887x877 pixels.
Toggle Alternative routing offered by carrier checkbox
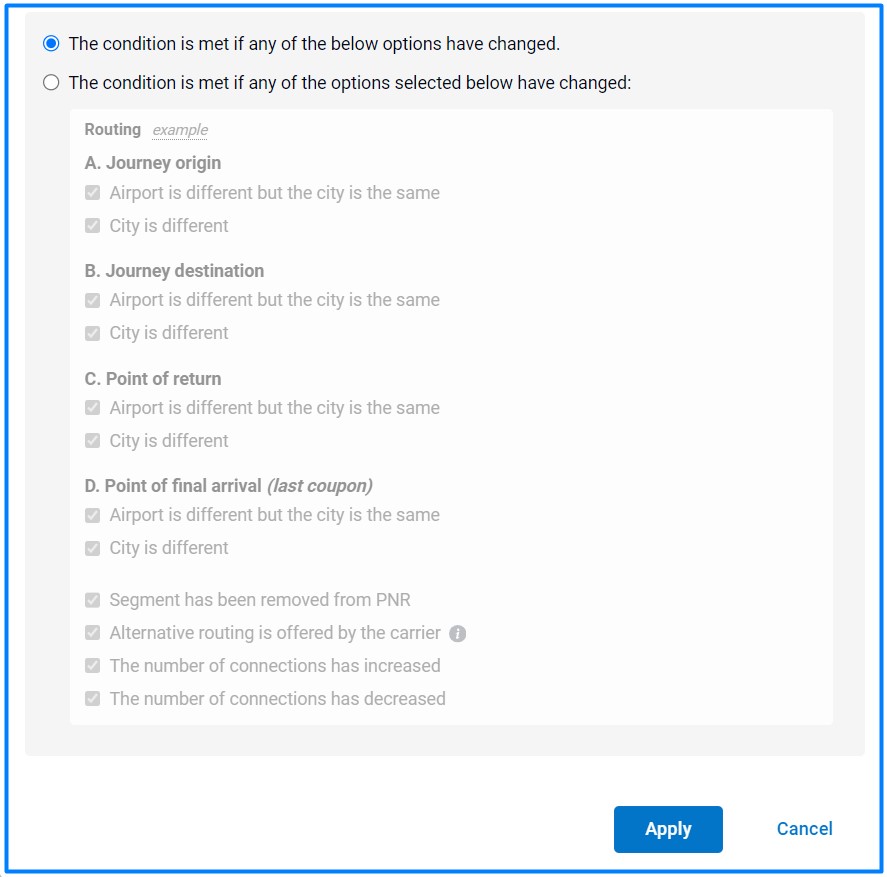(x=93, y=633)
